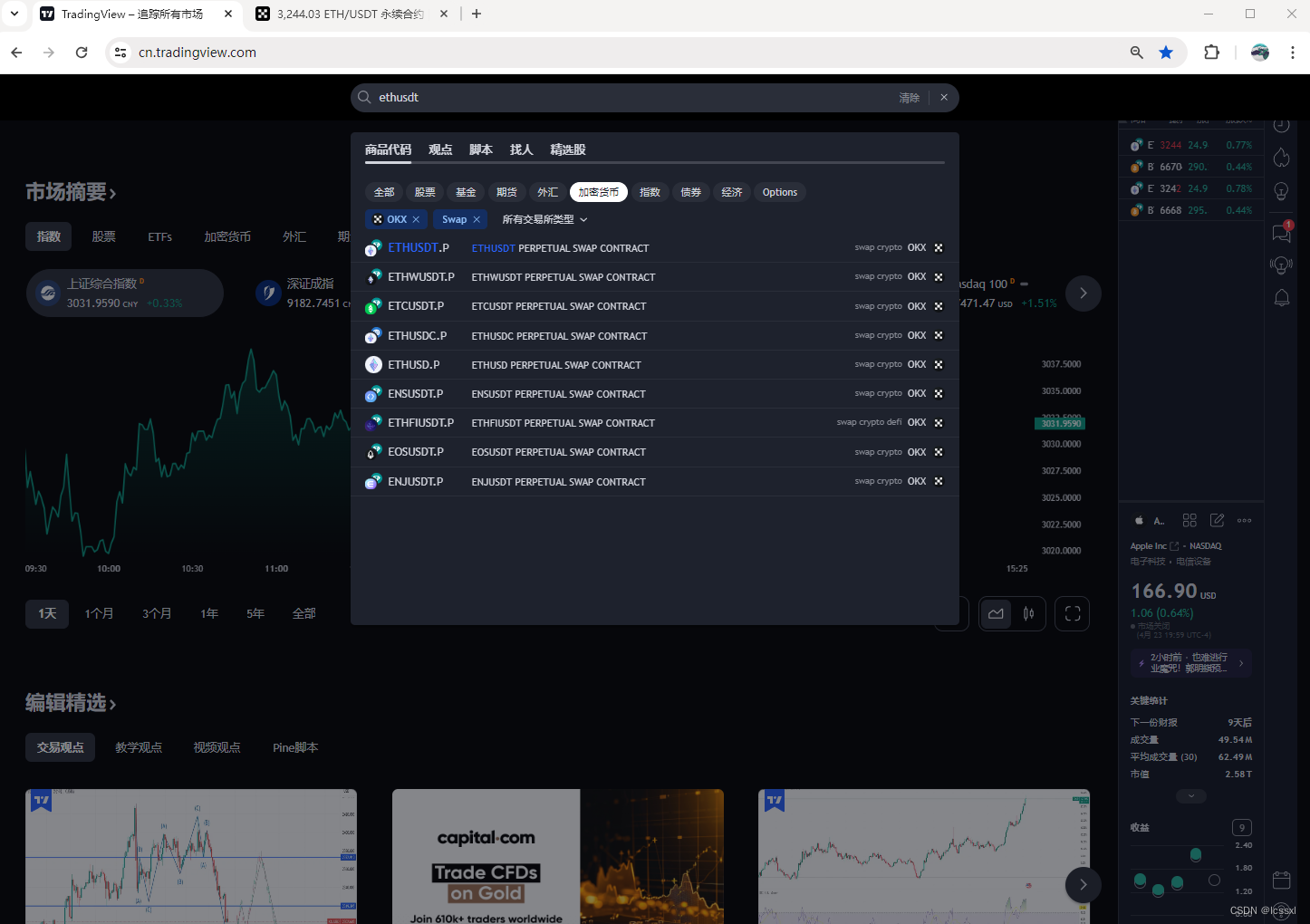Viewport: 1310px width, 924px height.
Task: Open the 市场摘要 heading link
Action: [x=71, y=192]
